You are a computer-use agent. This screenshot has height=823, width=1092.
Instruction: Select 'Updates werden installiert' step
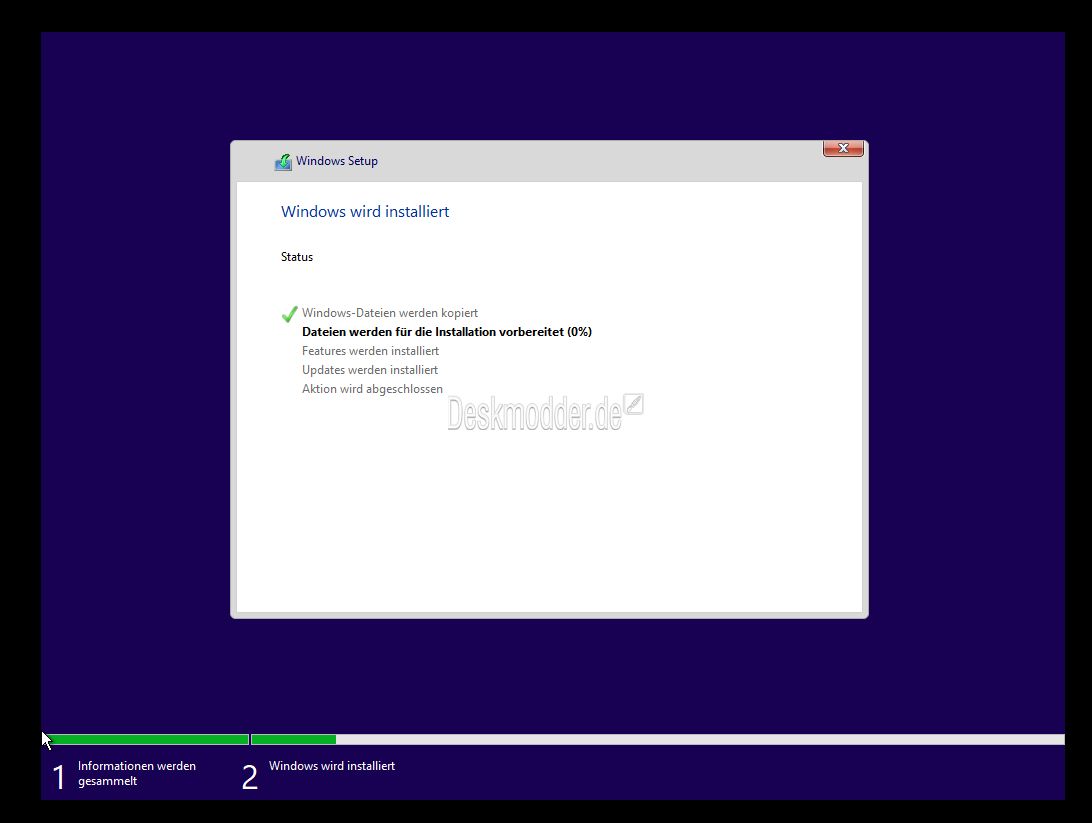(x=370, y=370)
